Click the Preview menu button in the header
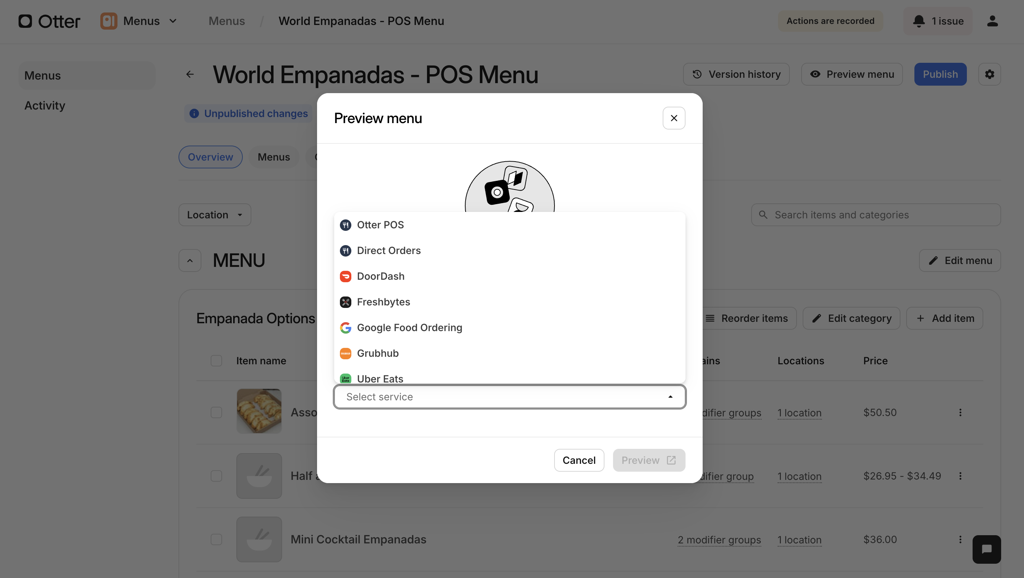Screen dimensions: 1024x578 coord(852,74)
